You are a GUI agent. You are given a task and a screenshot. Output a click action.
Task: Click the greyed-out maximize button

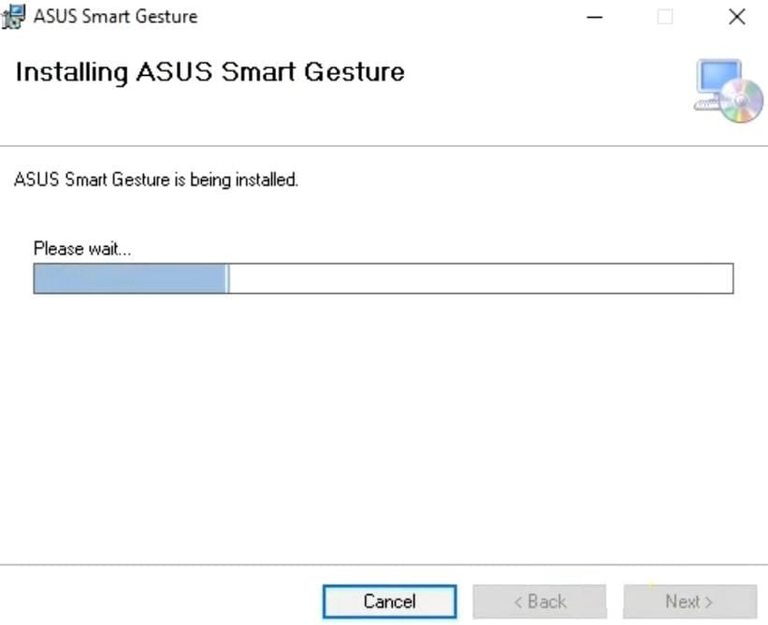pyautogui.click(x=665, y=17)
